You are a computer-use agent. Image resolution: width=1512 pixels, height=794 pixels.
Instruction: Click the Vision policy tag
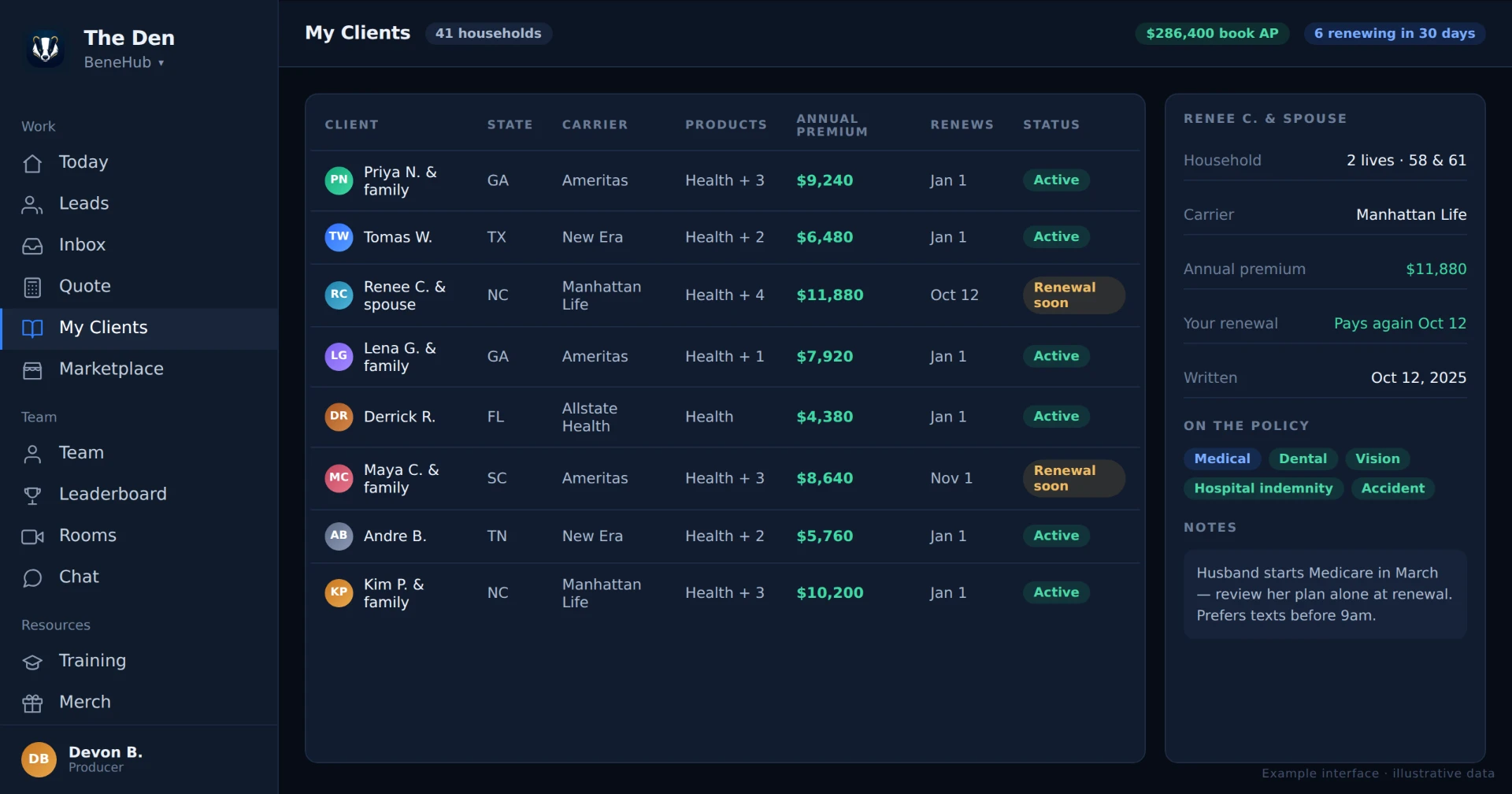coord(1377,458)
